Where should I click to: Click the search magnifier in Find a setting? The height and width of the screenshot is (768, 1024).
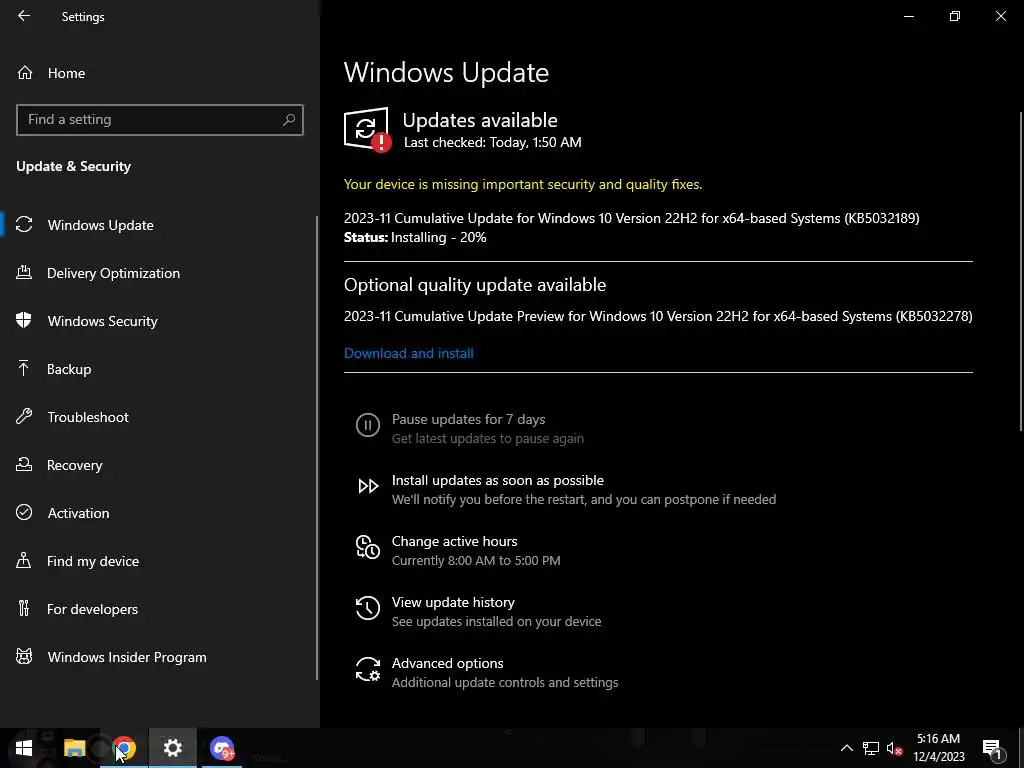[289, 120]
